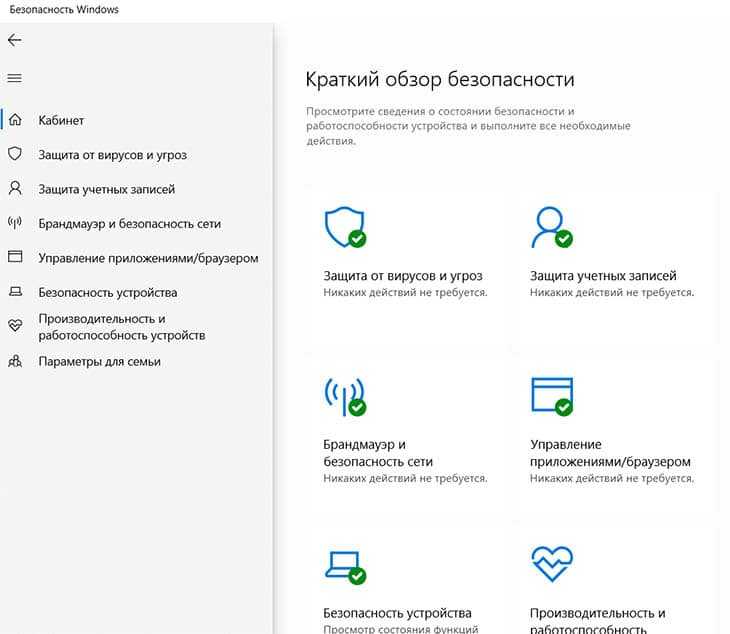Screen dimensions: 730x634
Task: Open the large shield virus protection tile icon
Action: (345, 227)
